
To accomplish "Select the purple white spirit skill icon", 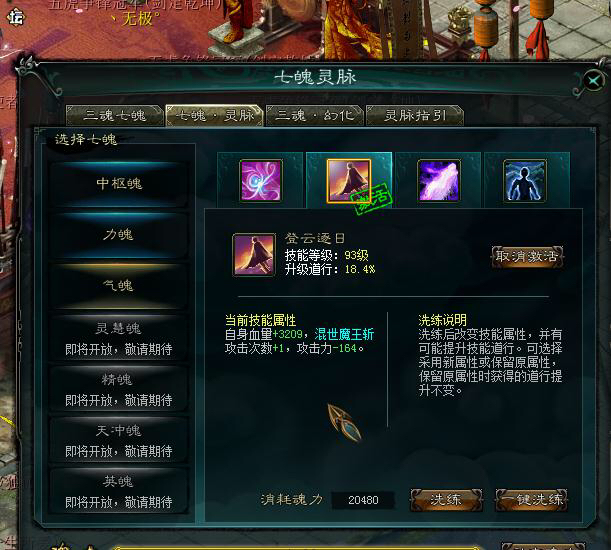I will 439,180.
